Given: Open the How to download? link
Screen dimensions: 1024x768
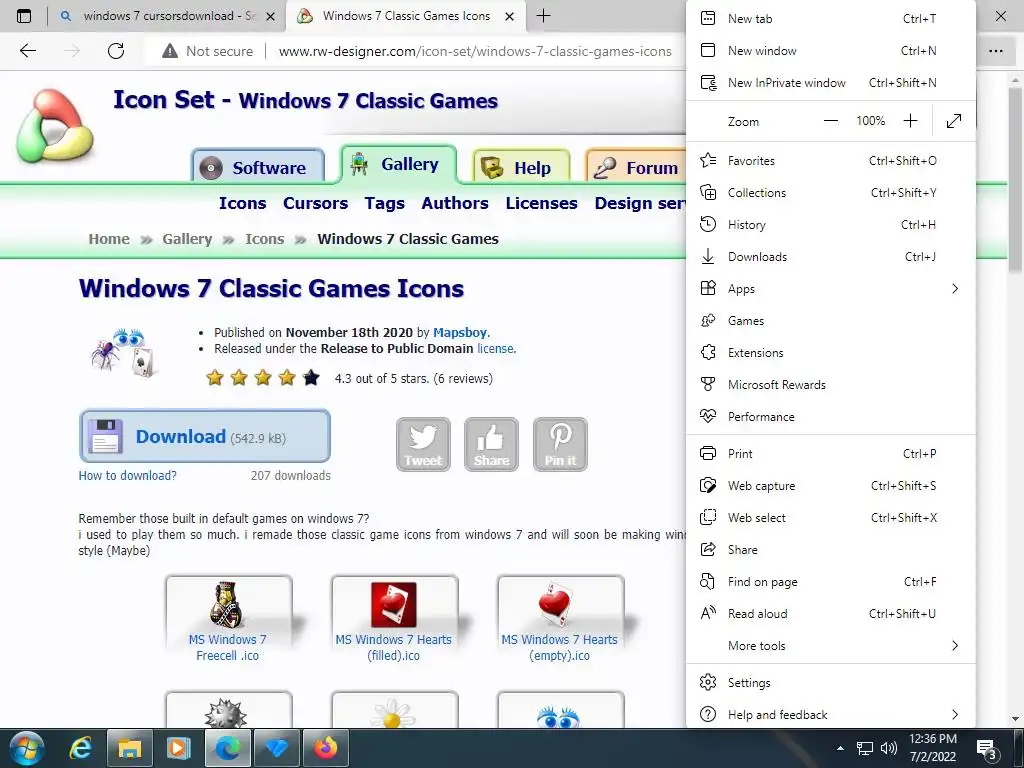Looking at the screenshot, I should click(127, 475).
